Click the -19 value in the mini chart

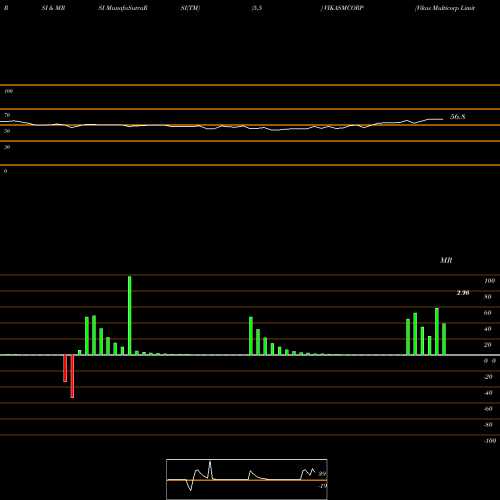pos(322,486)
